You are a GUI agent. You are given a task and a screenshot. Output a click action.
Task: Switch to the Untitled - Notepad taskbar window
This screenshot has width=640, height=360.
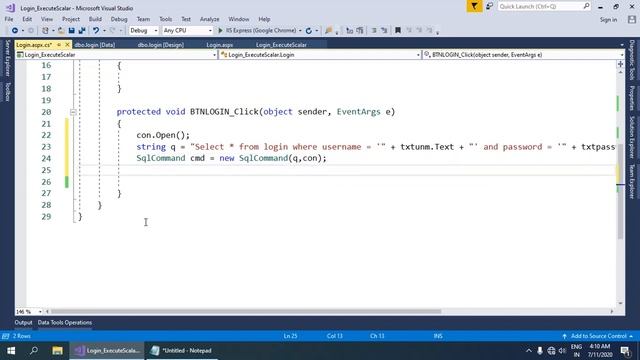[181, 351]
